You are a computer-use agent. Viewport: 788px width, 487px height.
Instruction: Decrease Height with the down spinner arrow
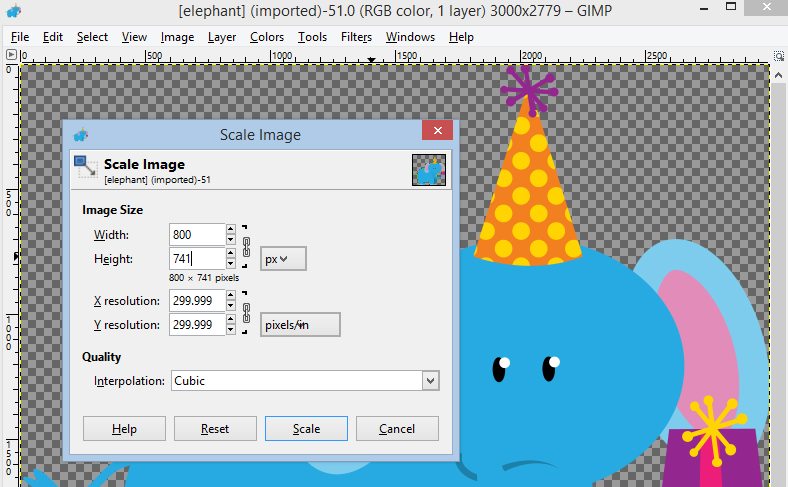tap(231, 264)
